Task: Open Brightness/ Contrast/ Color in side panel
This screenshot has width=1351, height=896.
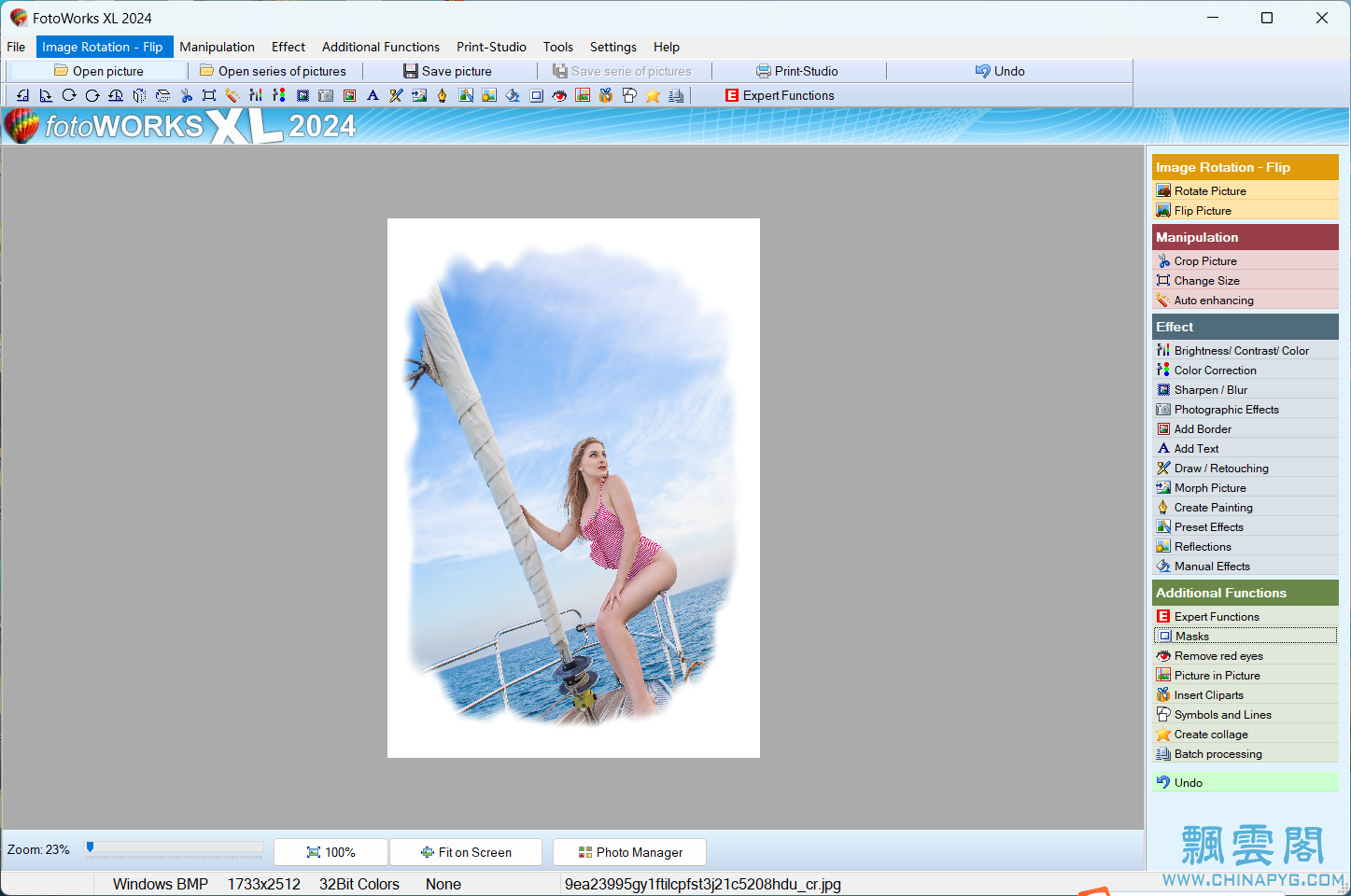Action: (x=1245, y=350)
